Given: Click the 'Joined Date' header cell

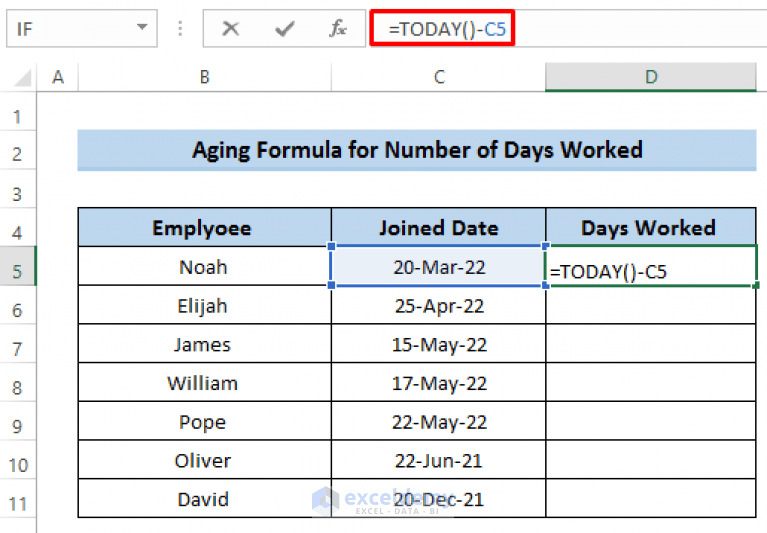Looking at the screenshot, I should coord(439,227).
